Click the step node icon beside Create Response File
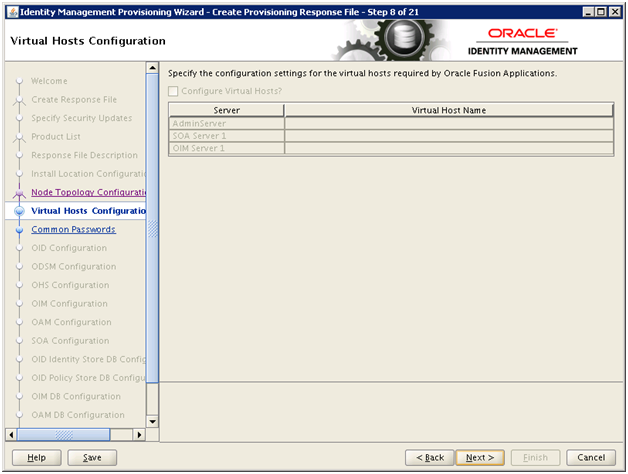Screen dimensions: 628x474 pyautogui.click(x=19, y=101)
